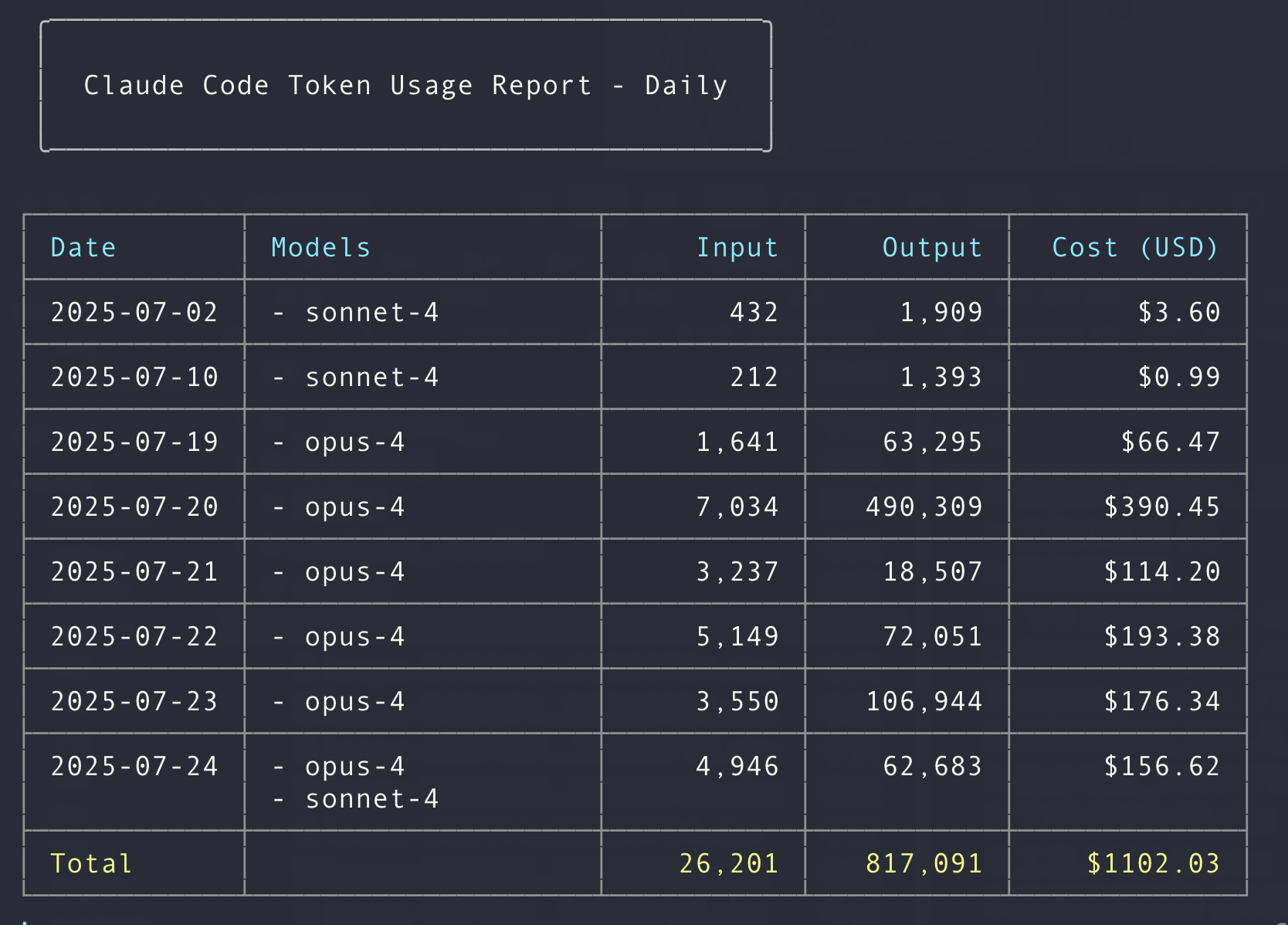Click the "Input" column header
Image resolution: width=1288 pixels, height=925 pixels.
pyautogui.click(x=737, y=247)
